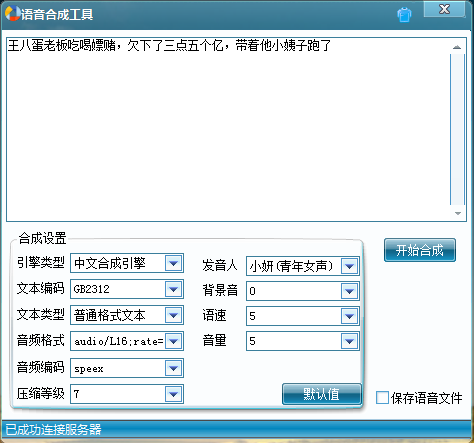Image resolution: width=474 pixels, height=443 pixels.
Task: Click the 开始合成 button
Action: tap(420, 250)
